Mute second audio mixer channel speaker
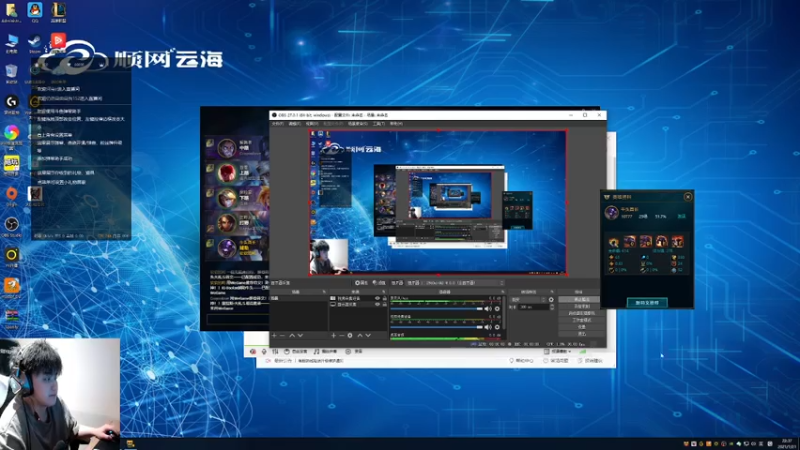The height and width of the screenshot is (450, 800). pos(488,327)
